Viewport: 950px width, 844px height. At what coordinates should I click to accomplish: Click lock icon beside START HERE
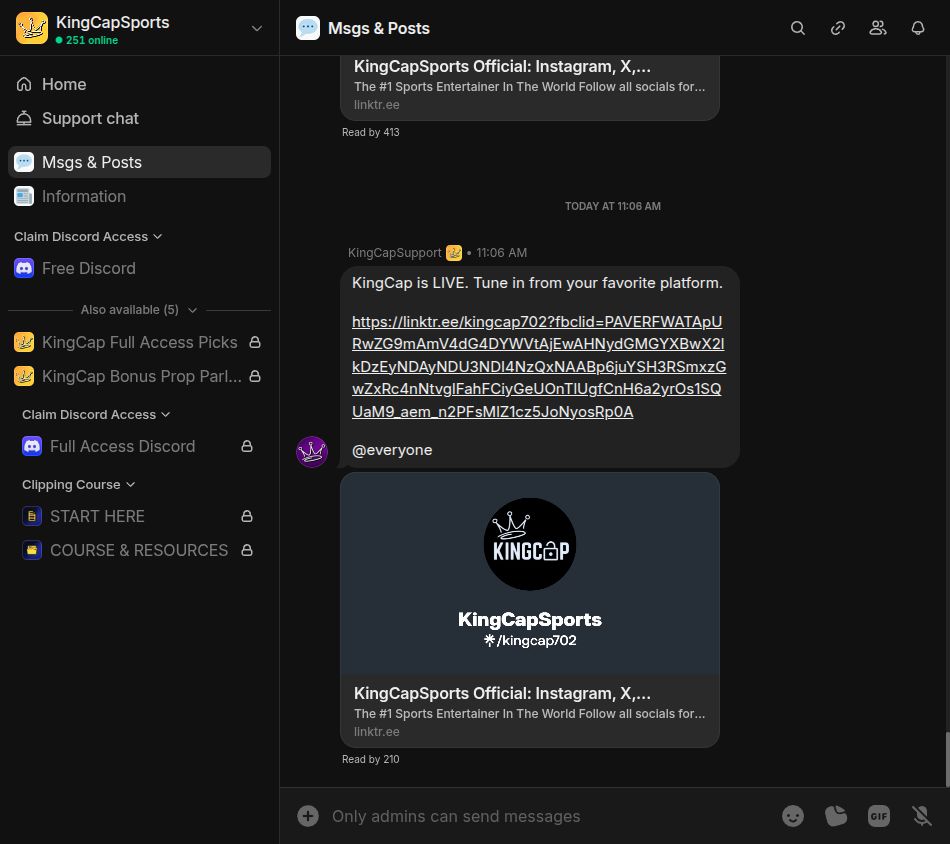[247, 516]
